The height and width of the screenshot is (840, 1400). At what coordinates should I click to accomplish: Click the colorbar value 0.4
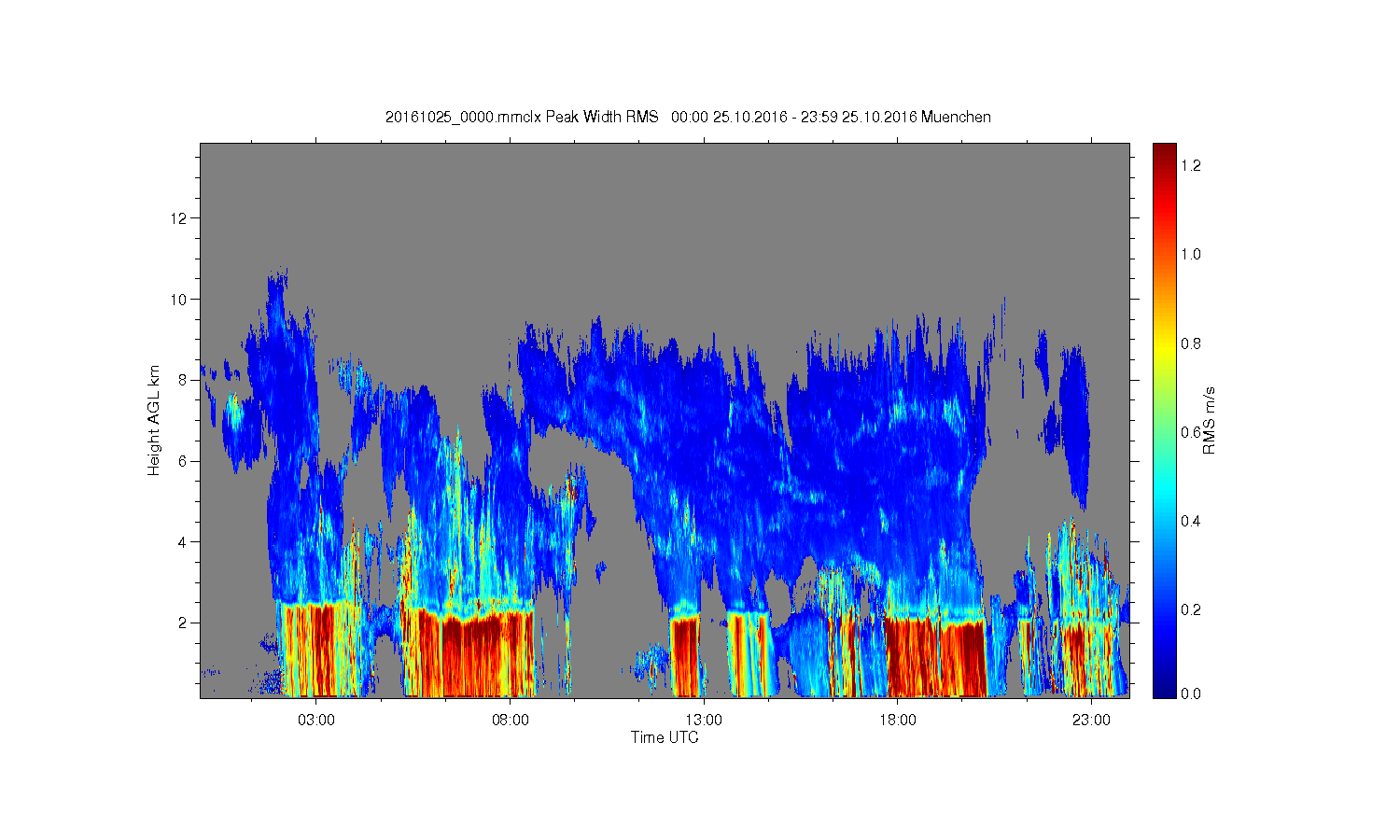1190,521
